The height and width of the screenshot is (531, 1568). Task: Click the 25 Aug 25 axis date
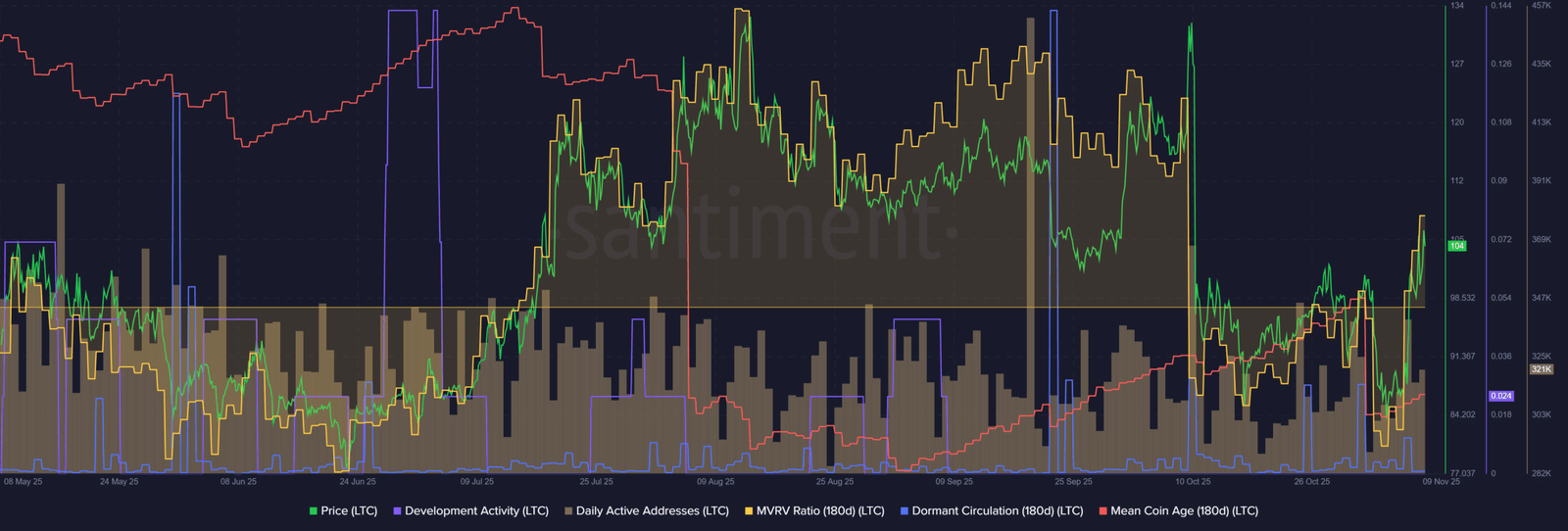coord(835,482)
